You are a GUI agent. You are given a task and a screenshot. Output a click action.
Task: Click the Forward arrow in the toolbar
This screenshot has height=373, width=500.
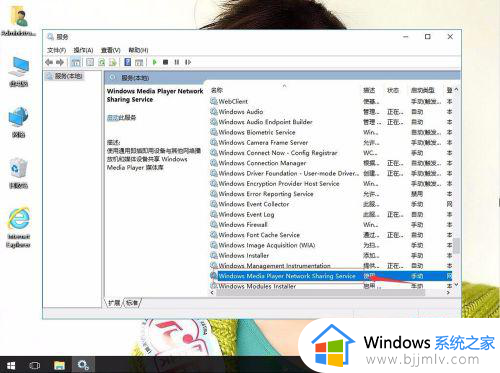[x=60, y=62]
